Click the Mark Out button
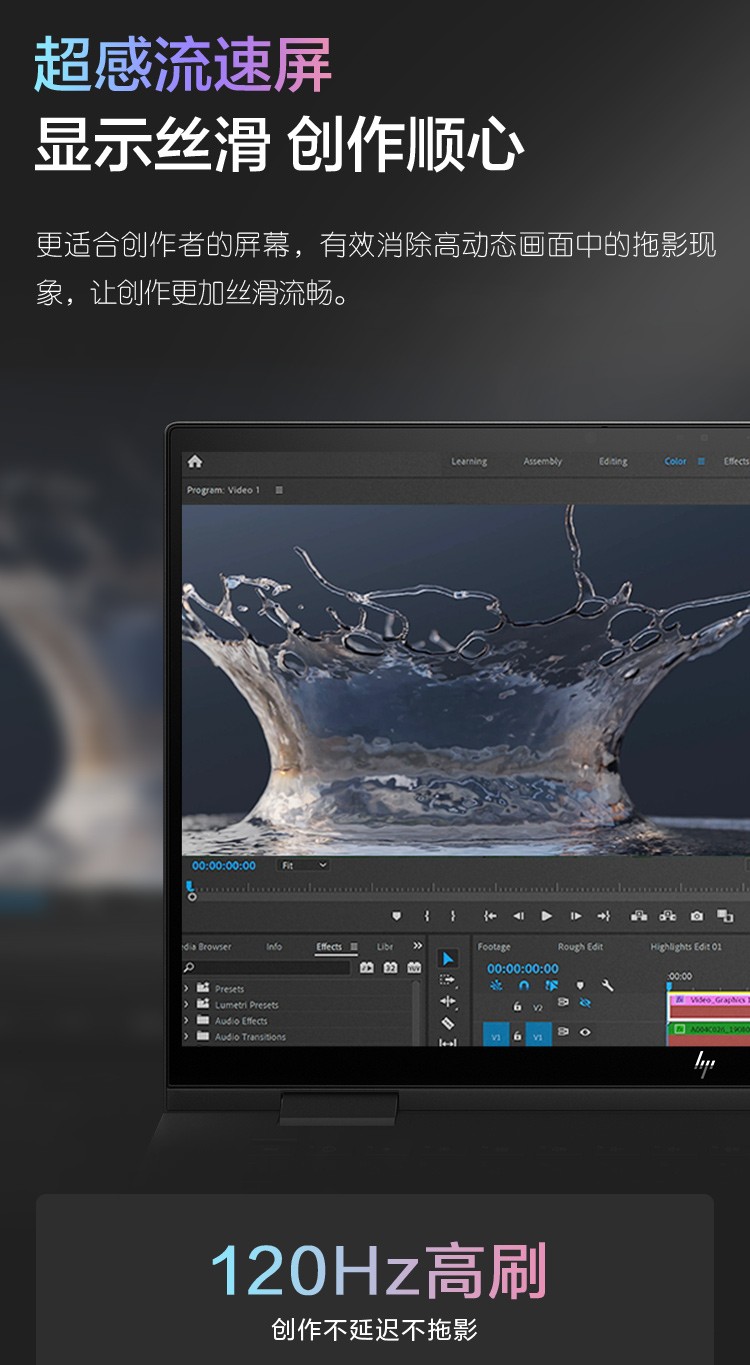Image resolution: width=750 pixels, height=1365 pixels. [x=452, y=915]
